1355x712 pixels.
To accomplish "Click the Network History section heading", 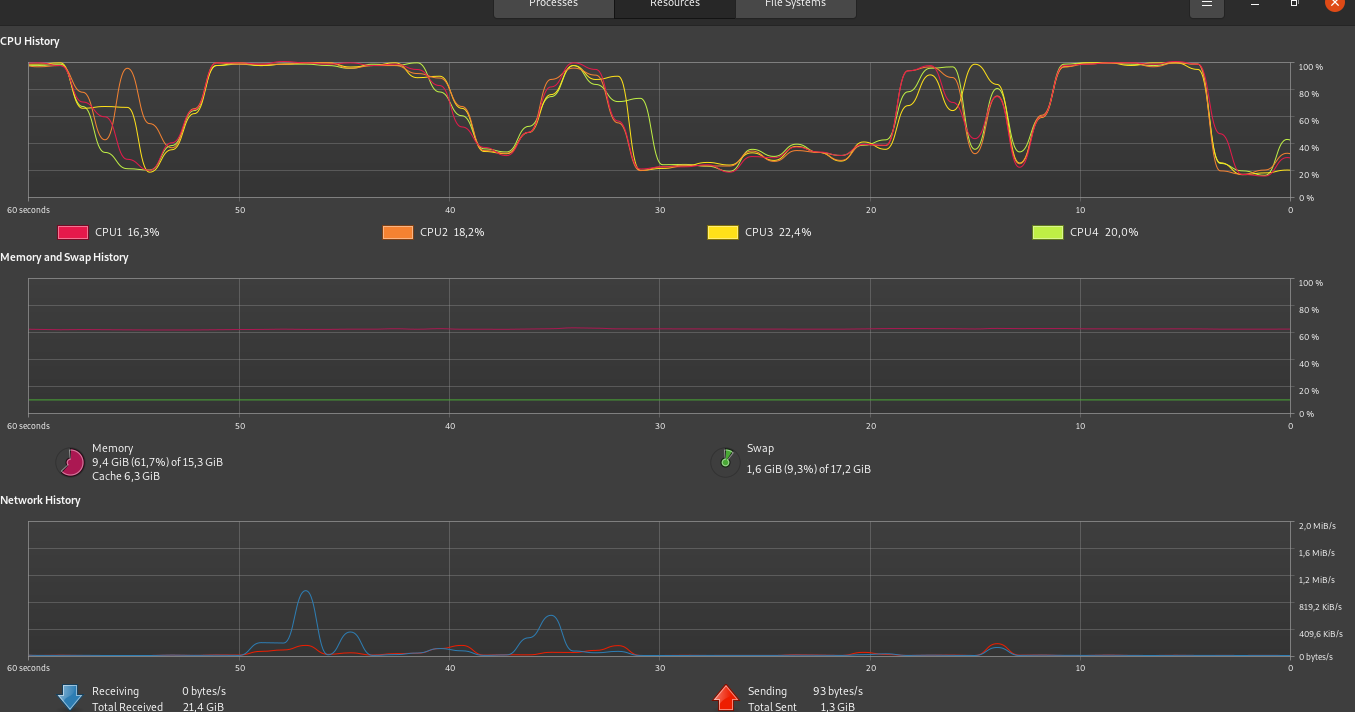I will [x=41, y=500].
